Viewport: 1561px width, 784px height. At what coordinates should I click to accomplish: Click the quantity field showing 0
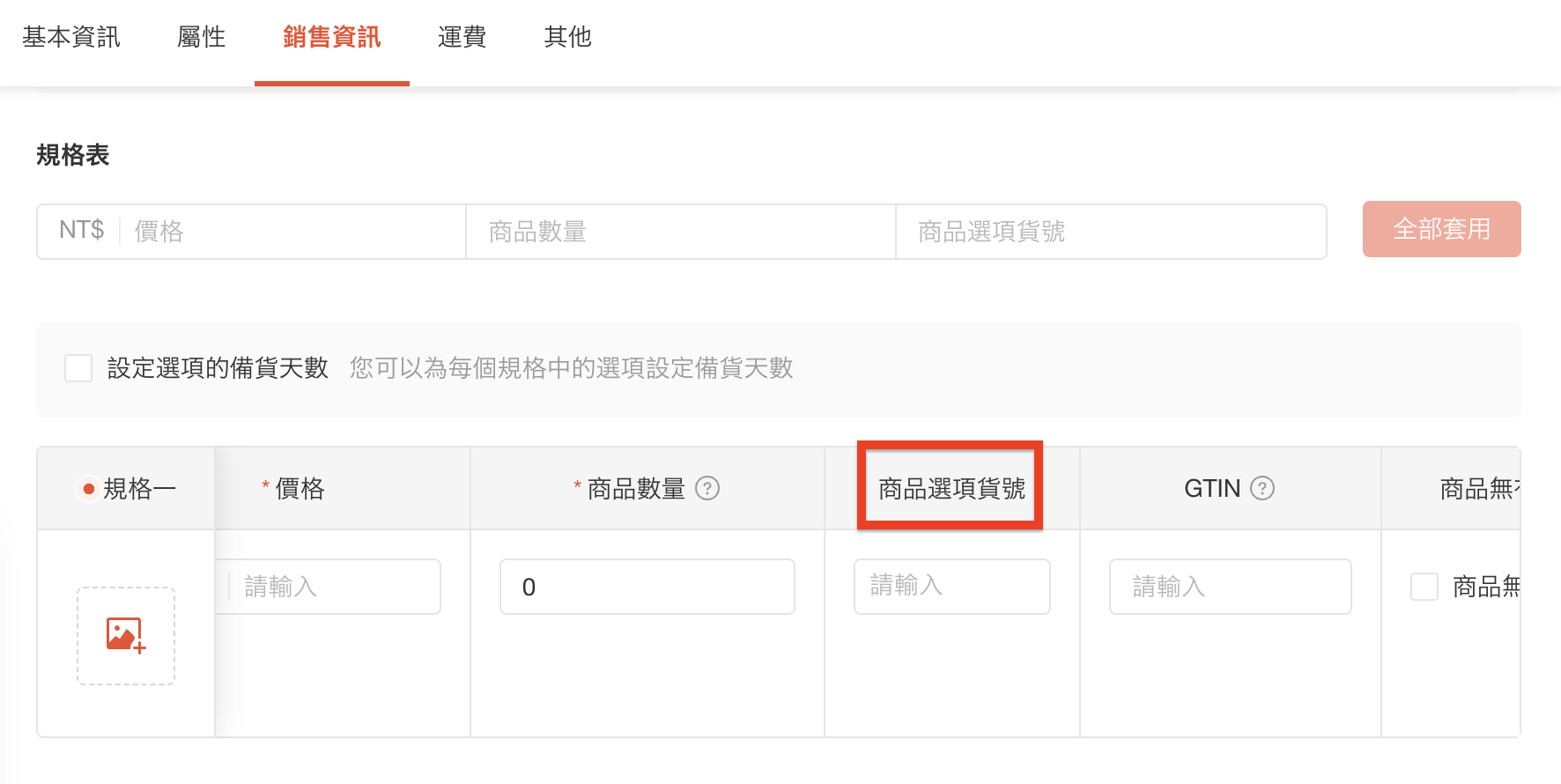(647, 587)
